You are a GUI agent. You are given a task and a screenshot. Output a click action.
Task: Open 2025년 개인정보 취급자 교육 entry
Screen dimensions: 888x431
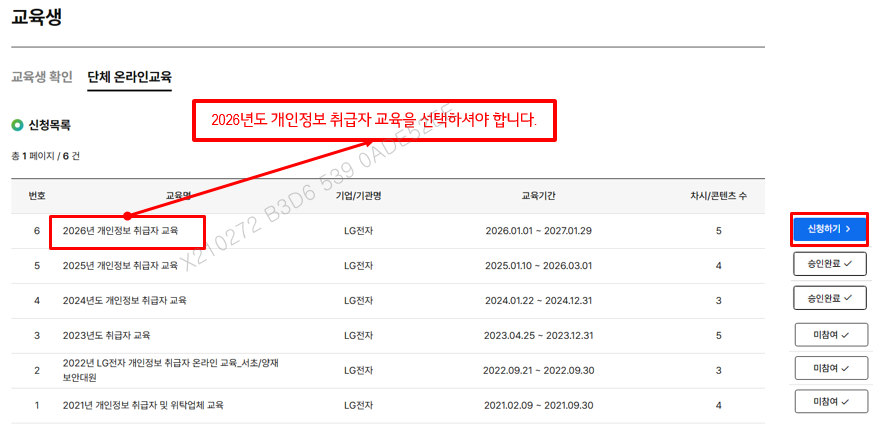(x=120, y=266)
